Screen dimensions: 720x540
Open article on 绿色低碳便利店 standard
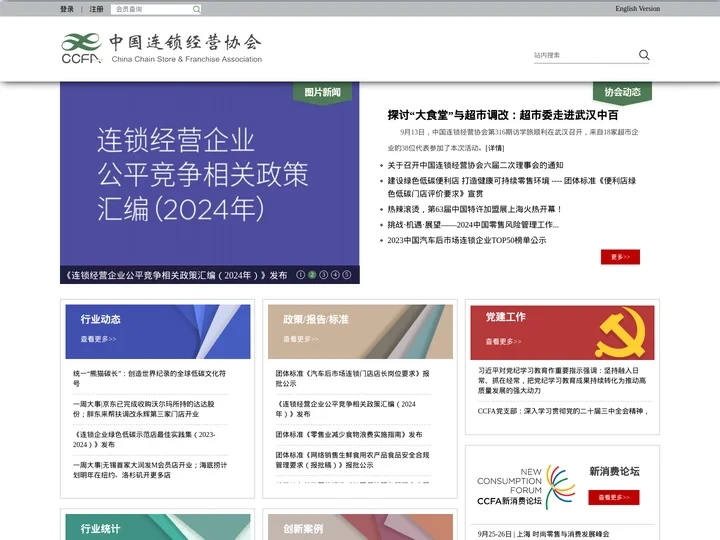512,187
